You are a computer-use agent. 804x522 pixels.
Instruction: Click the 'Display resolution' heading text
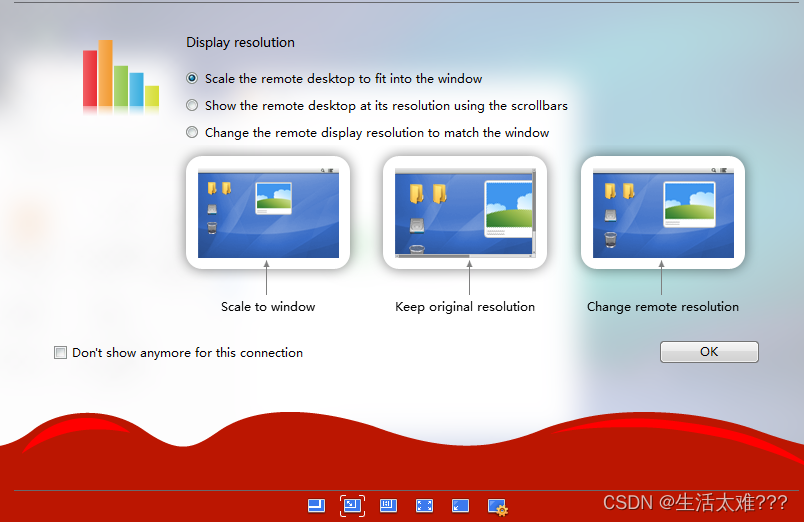[x=240, y=43]
